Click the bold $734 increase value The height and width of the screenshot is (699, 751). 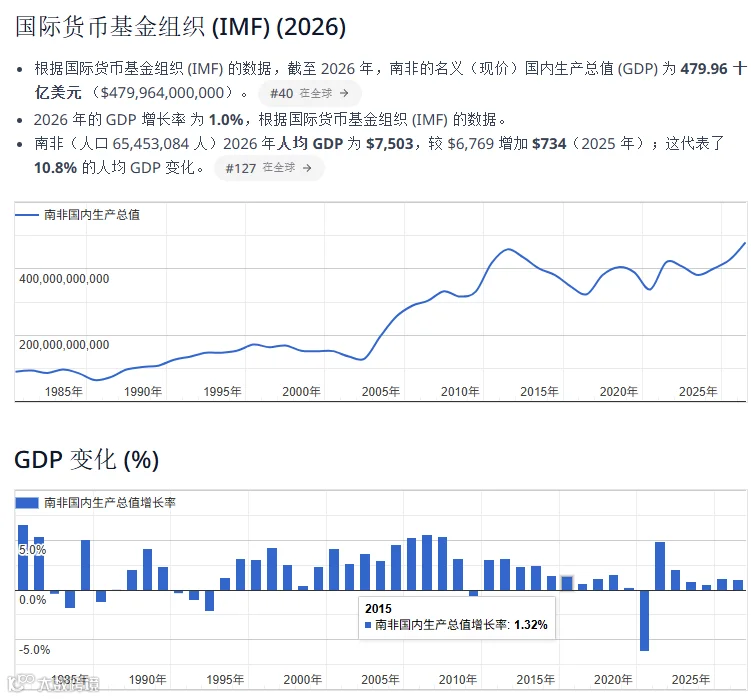coord(549,143)
